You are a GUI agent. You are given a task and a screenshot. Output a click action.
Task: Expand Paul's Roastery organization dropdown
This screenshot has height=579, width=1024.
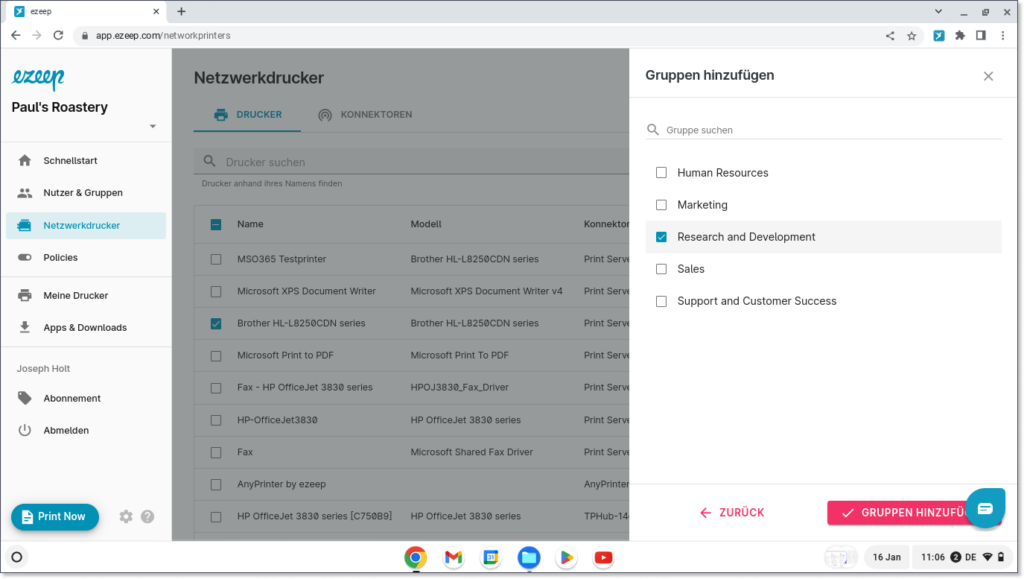tap(153, 126)
